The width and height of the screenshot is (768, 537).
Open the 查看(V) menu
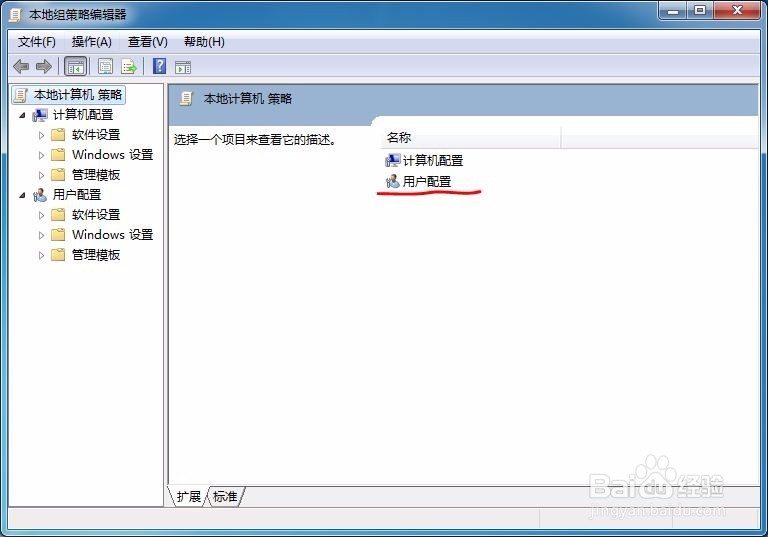(x=147, y=42)
